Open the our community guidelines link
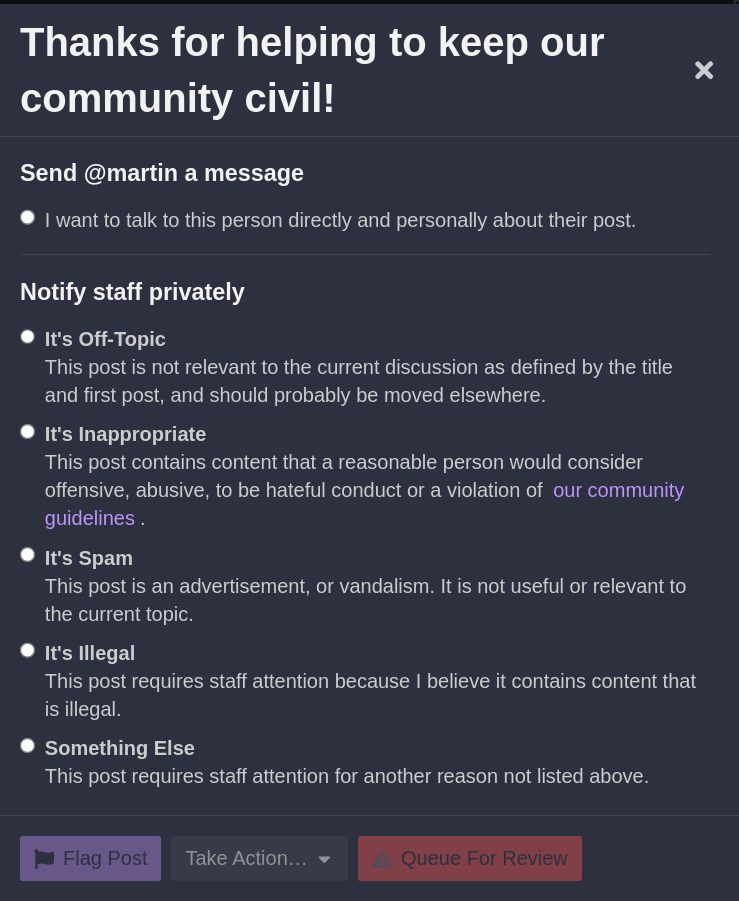Viewport: 739px width, 901px height. click(x=364, y=504)
